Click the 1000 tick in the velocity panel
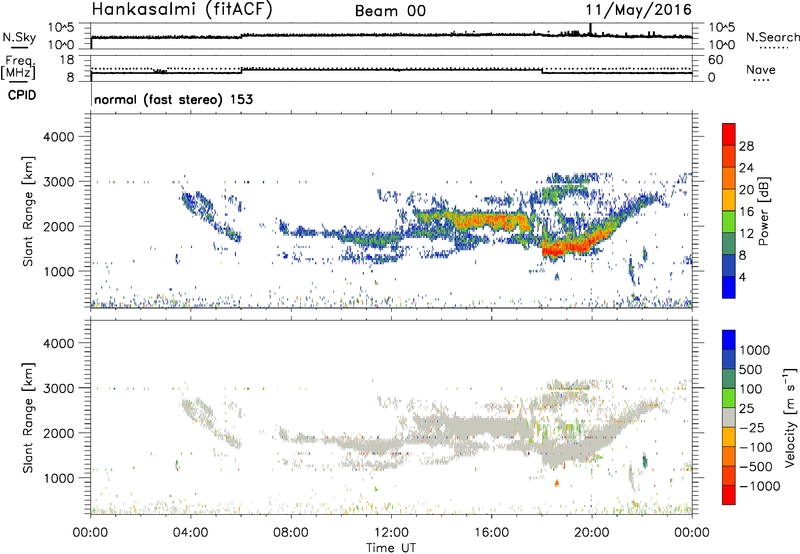 tap(58, 478)
